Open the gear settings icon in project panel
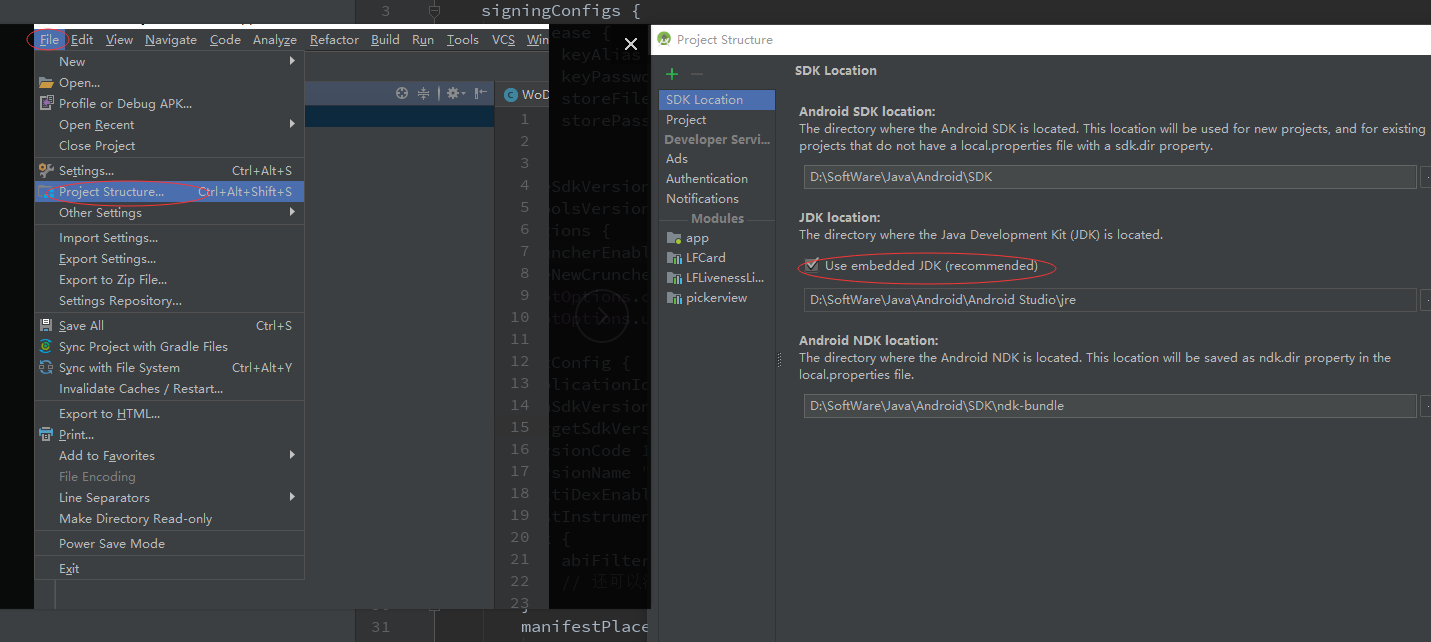1431x642 pixels. click(455, 93)
